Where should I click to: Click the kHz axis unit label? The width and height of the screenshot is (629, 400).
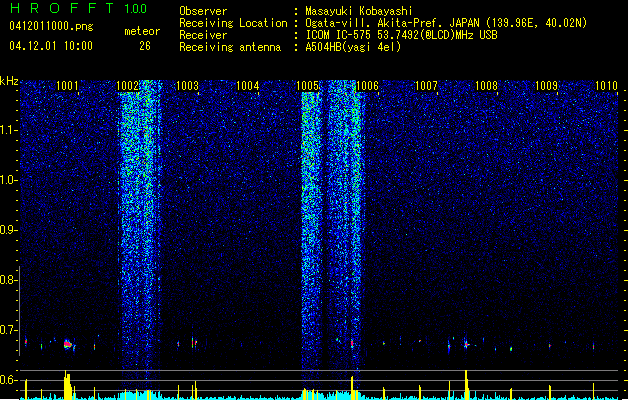(x=9, y=81)
